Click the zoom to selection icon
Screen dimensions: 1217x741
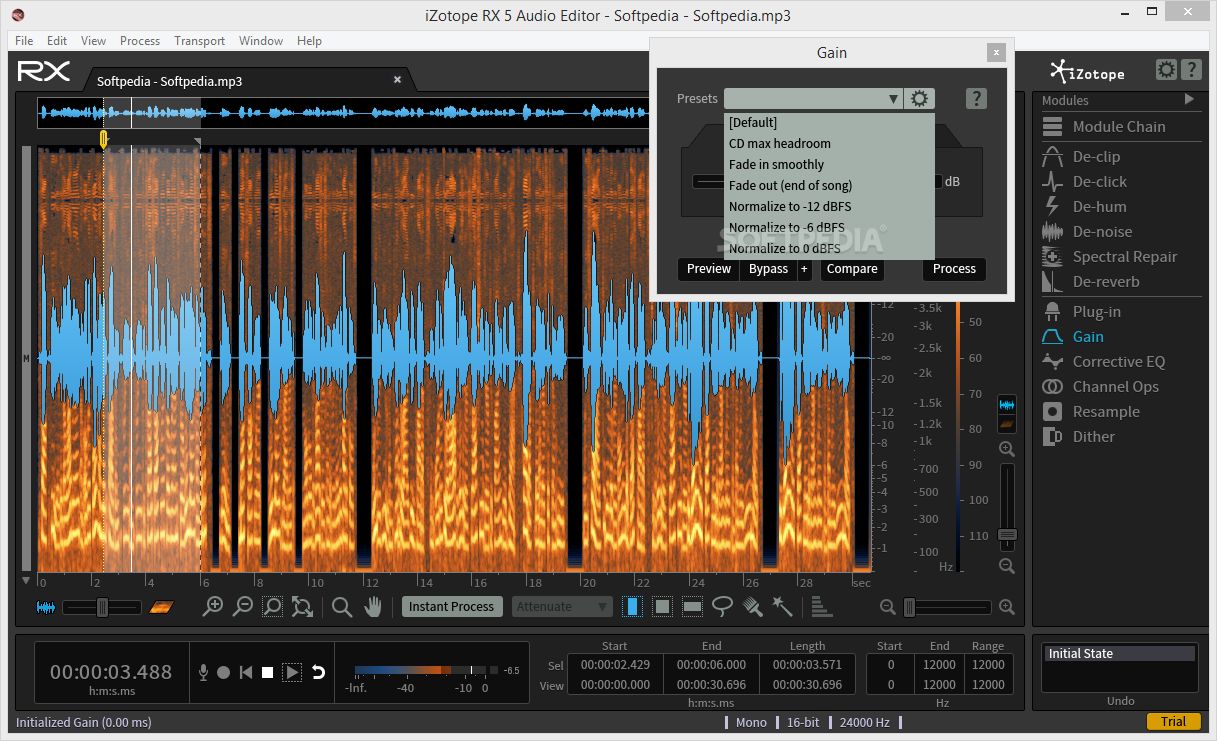(x=272, y=606)
